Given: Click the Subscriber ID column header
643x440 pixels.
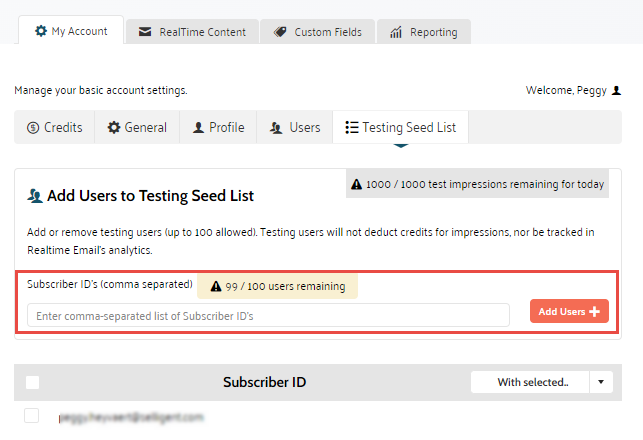Looking at the screenshot, I should pos(264,382).
